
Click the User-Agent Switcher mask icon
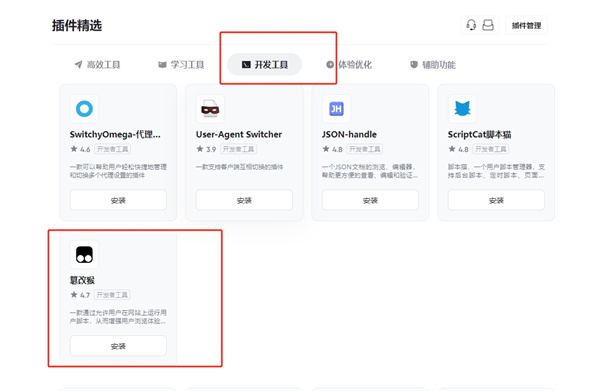[x=210, y=109]
